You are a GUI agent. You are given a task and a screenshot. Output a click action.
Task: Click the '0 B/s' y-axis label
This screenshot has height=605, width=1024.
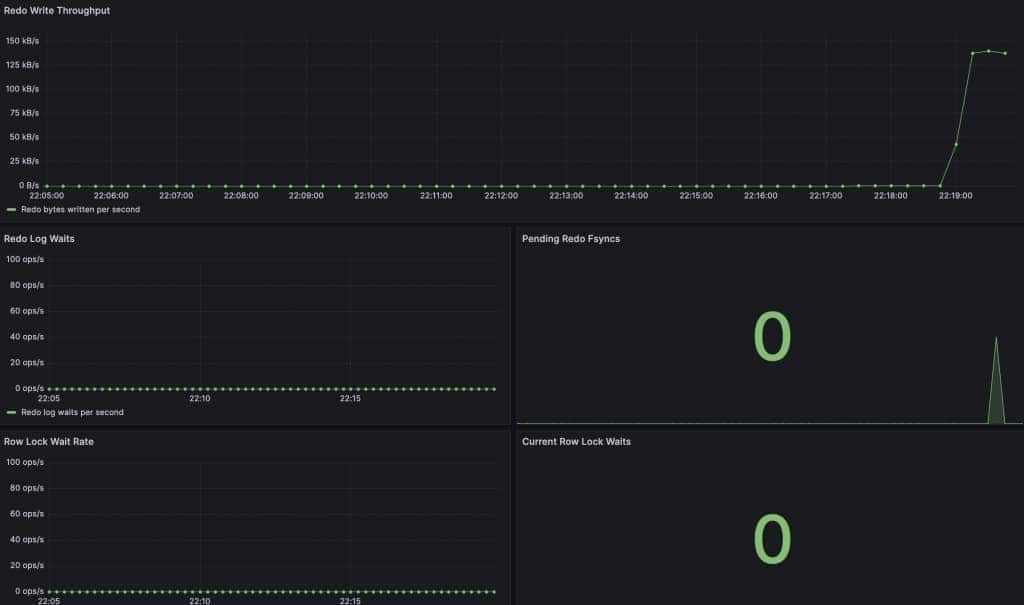tap(29, 186)
